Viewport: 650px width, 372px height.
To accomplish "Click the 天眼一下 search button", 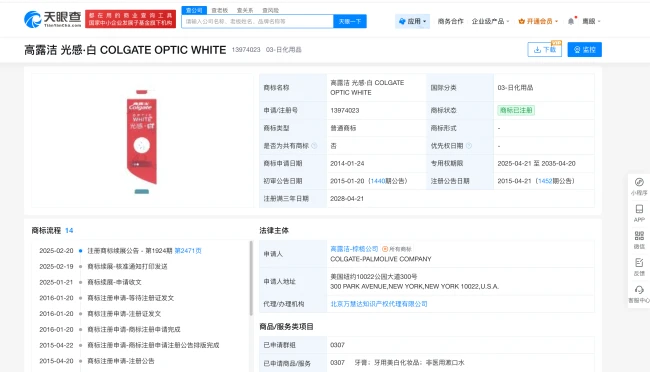I will [x=350, y=21].
